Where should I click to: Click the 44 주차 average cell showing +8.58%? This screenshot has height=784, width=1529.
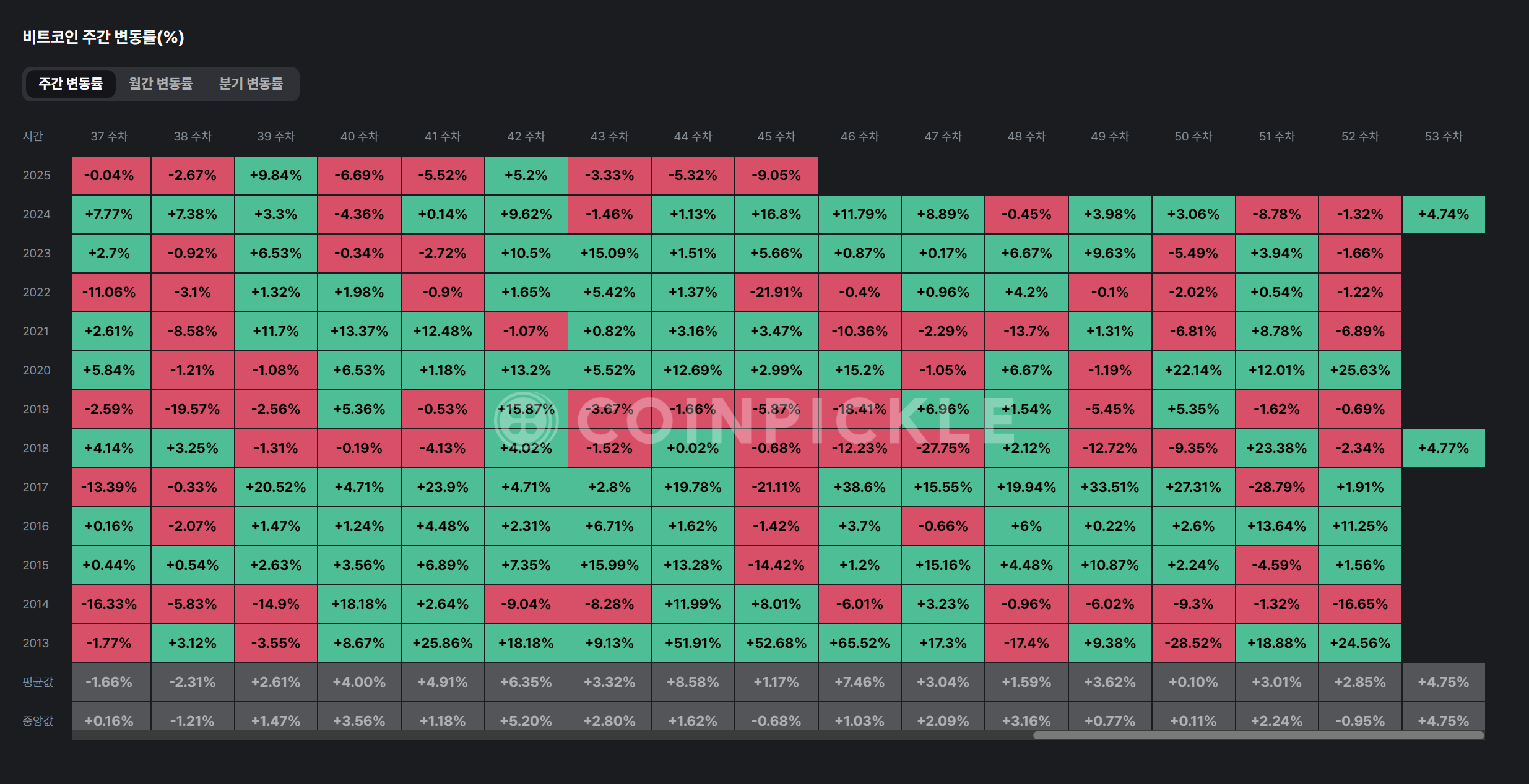tap(693, 682)
